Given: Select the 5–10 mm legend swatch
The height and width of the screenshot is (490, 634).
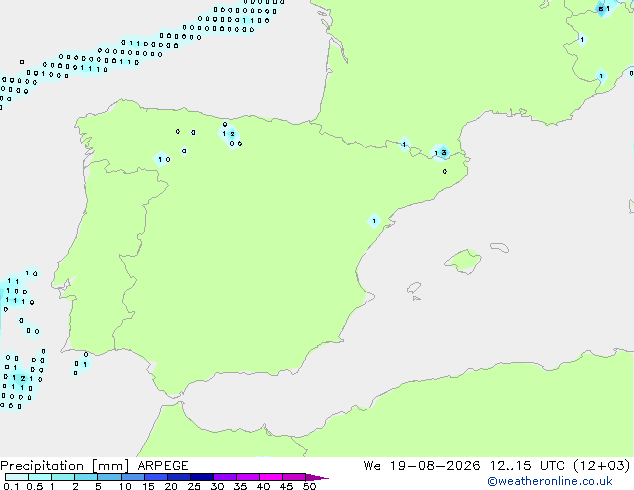Looking at the screenshot, I should pos(109,477).
